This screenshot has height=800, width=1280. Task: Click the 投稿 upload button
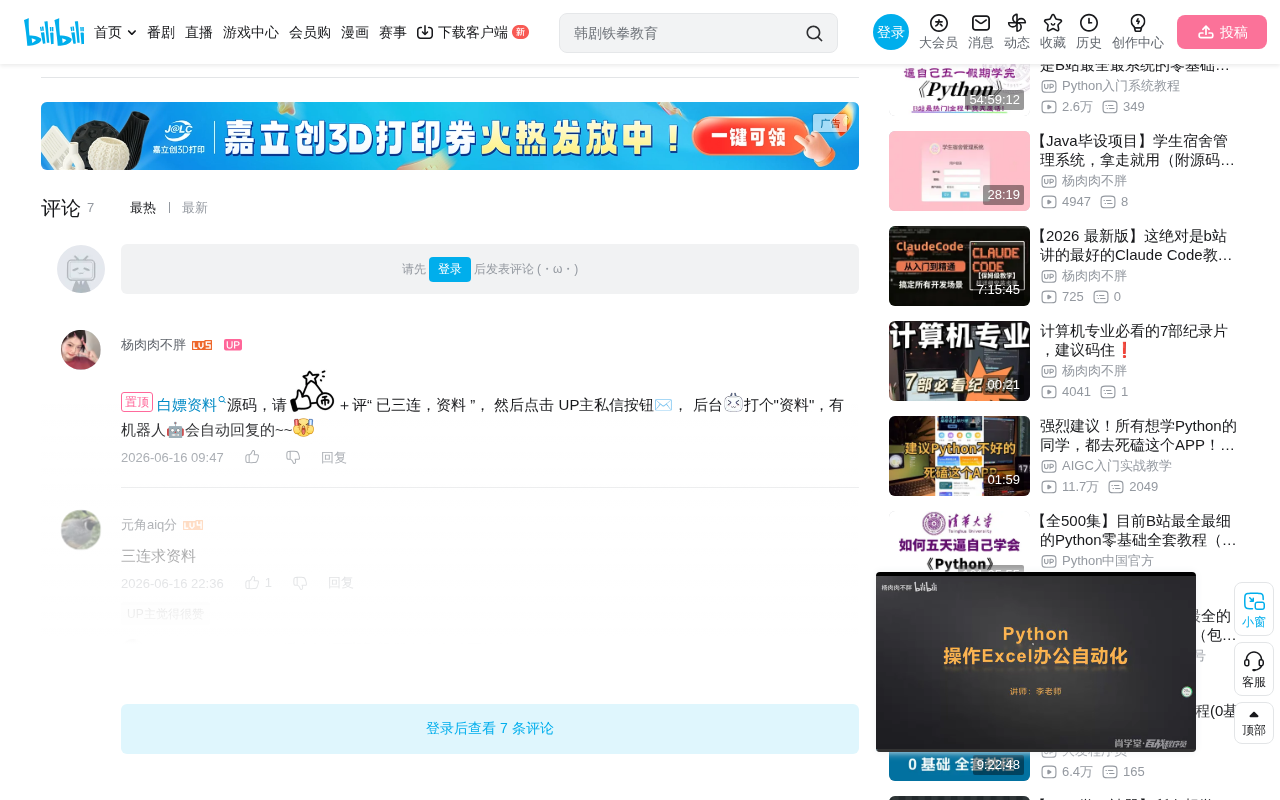[x=1222, y=32]
